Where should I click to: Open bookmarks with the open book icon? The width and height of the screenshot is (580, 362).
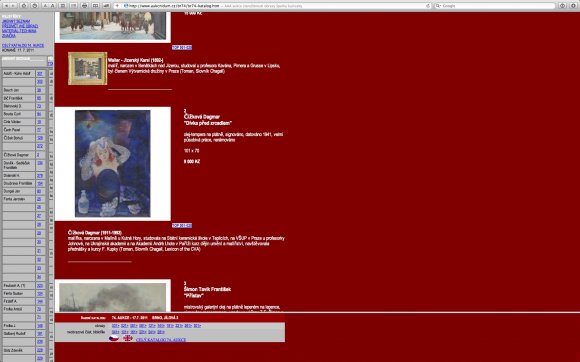coord(95,6)
